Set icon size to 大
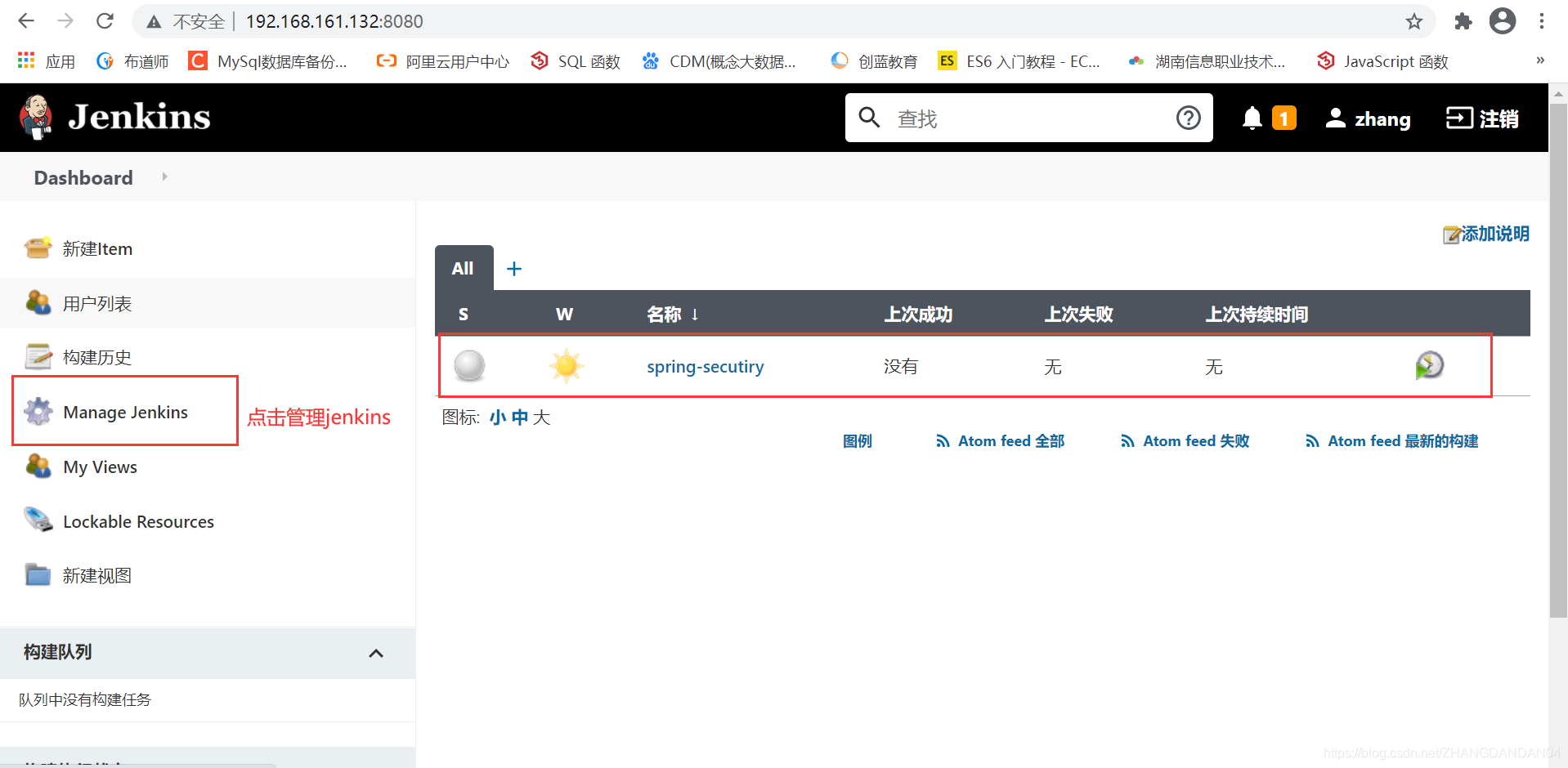 click(x=541, y=417)
